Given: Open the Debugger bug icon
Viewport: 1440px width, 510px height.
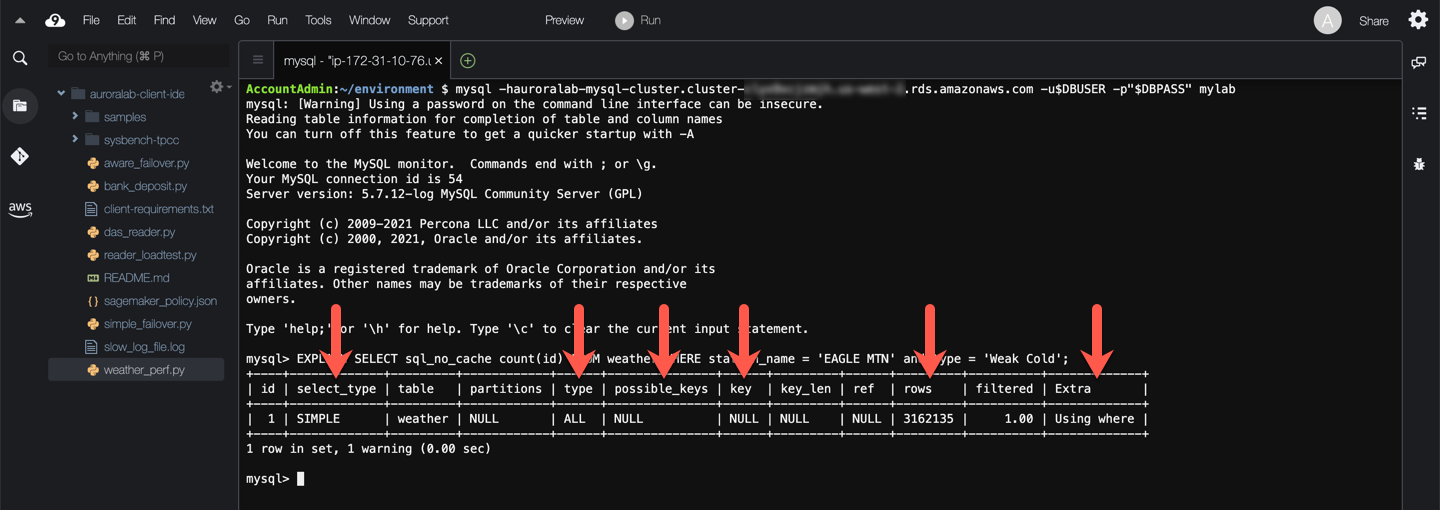Looking at the screenshot, I should click(1419, 163).
